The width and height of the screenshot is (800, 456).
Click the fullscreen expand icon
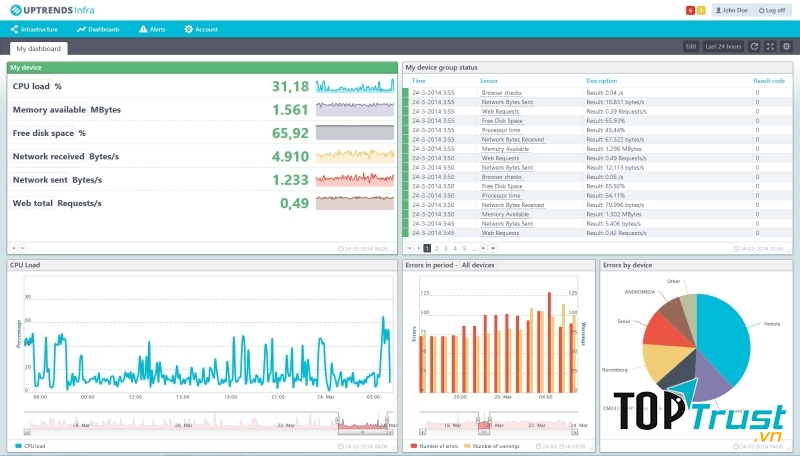pos(770,46)
